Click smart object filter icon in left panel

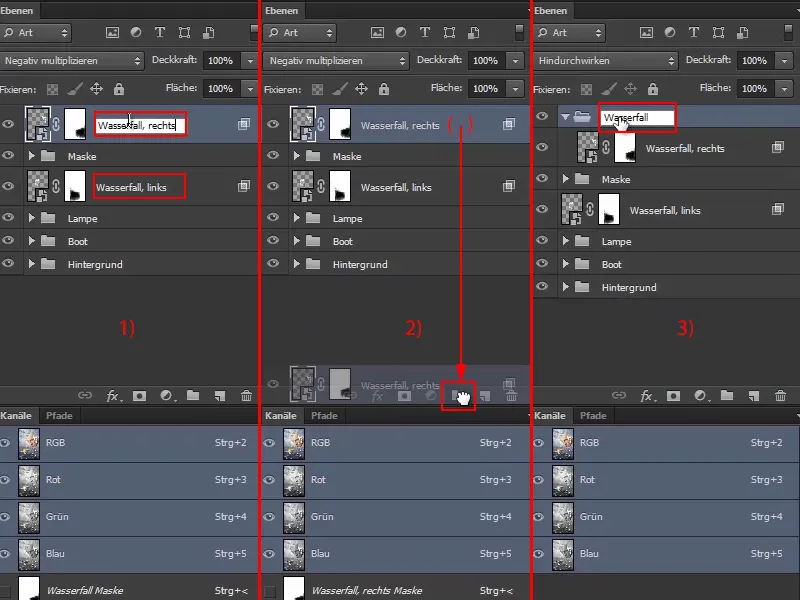209,33
